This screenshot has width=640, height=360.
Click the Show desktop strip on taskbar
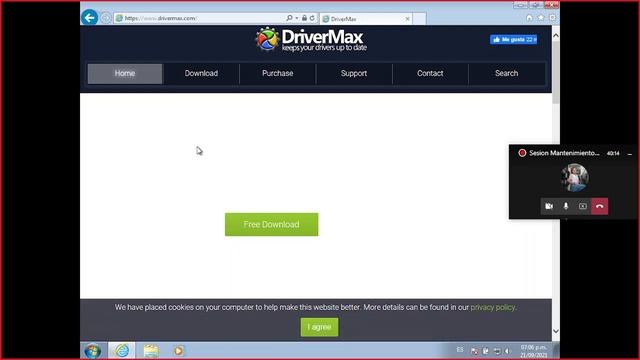pos(556,351)
